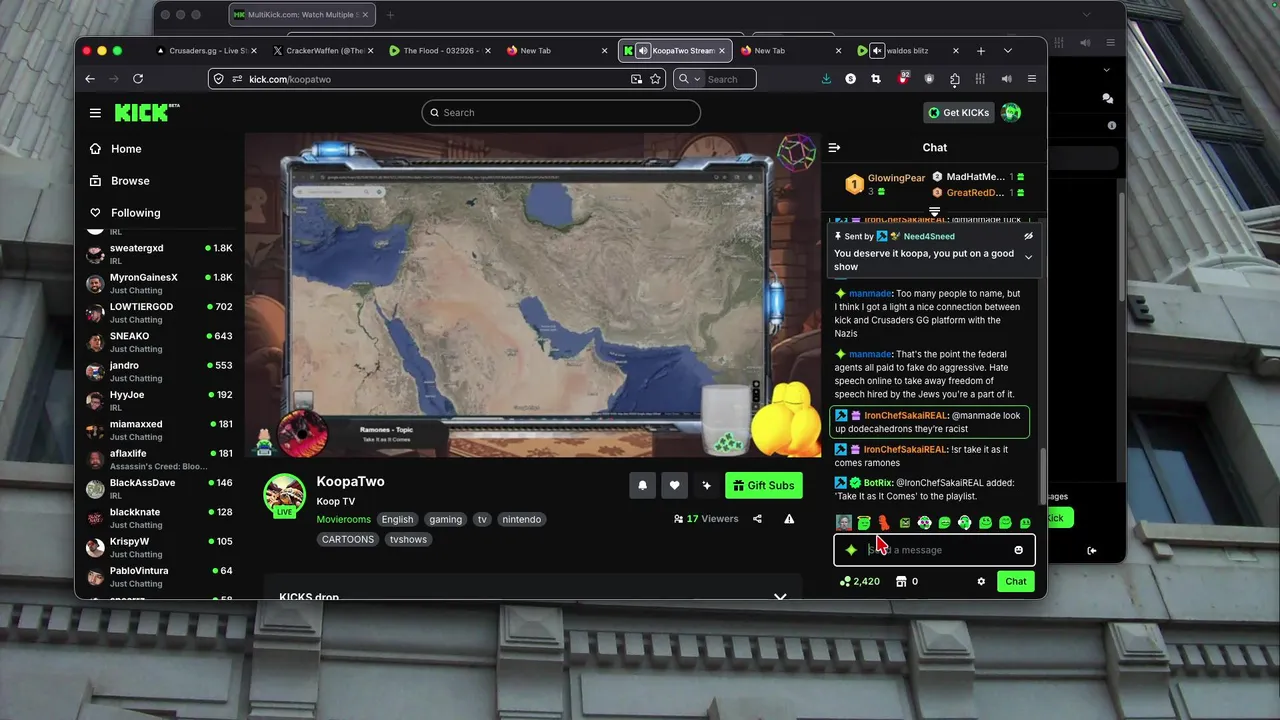This screenshot has height=720, width=1280.
Task: Collapse the chat panel with arrow icon
Action: click(834, 147)
